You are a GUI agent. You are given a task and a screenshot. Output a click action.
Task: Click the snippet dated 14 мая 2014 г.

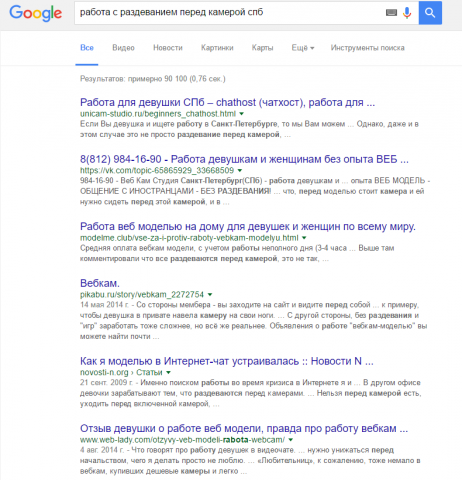point(254,321)
